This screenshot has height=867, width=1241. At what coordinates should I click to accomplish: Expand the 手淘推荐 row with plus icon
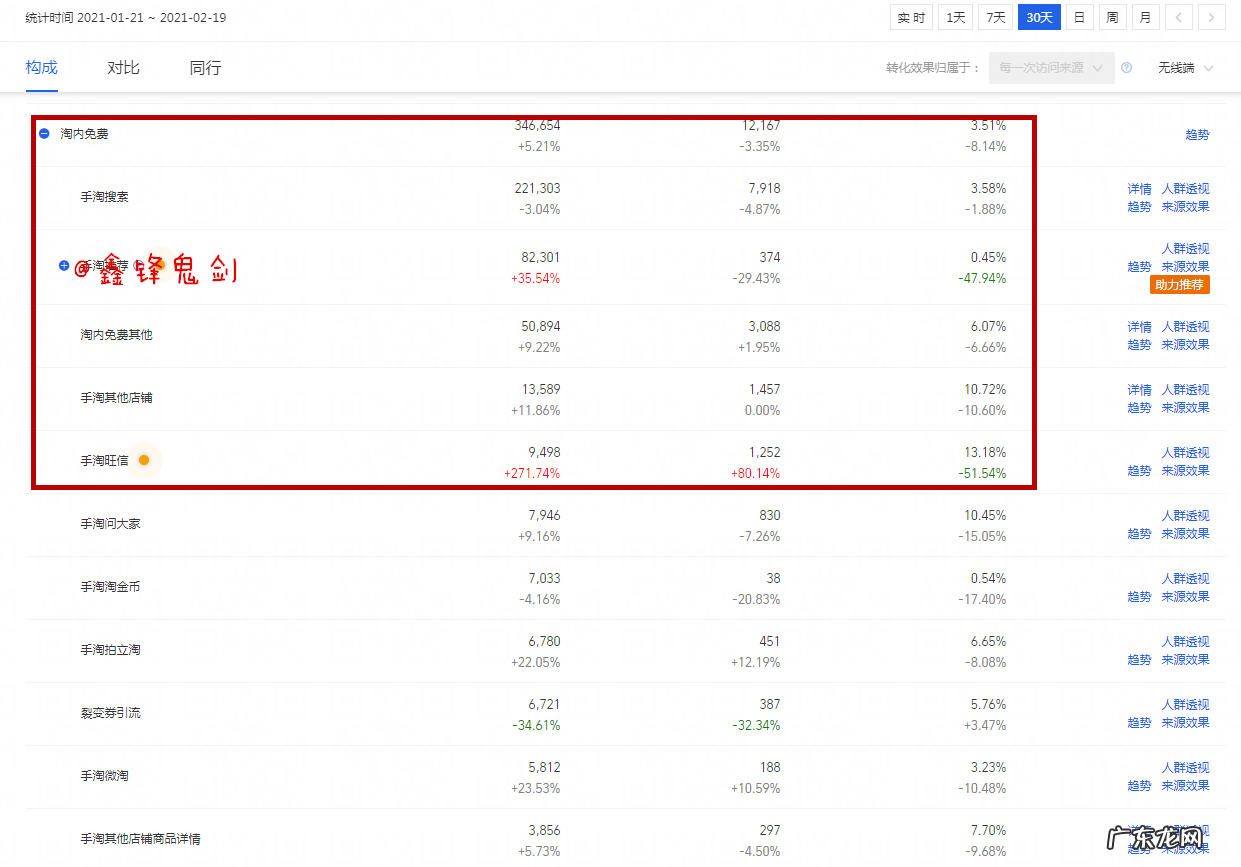pyautogui.click(x=64, y=266)
